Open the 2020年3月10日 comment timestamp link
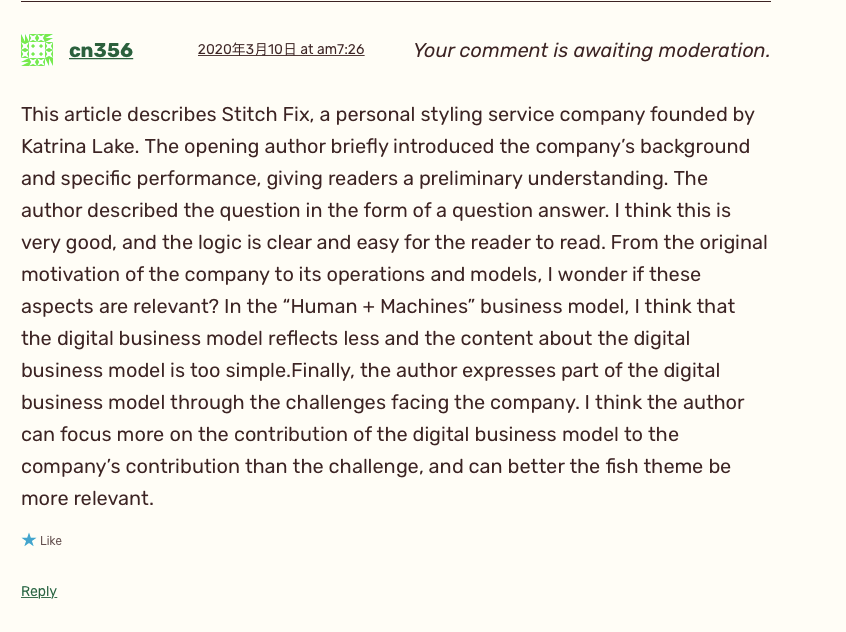 [x=280, y=49]
